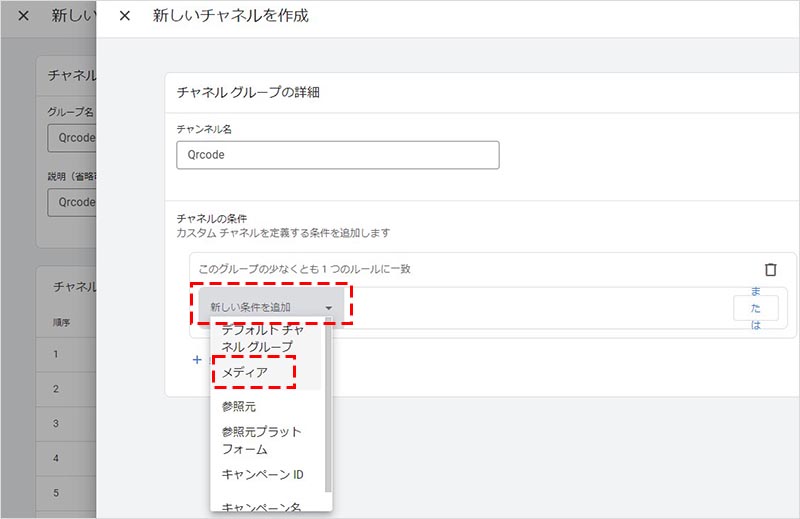Focus the チャンネル名 input field

coord(337,155)
